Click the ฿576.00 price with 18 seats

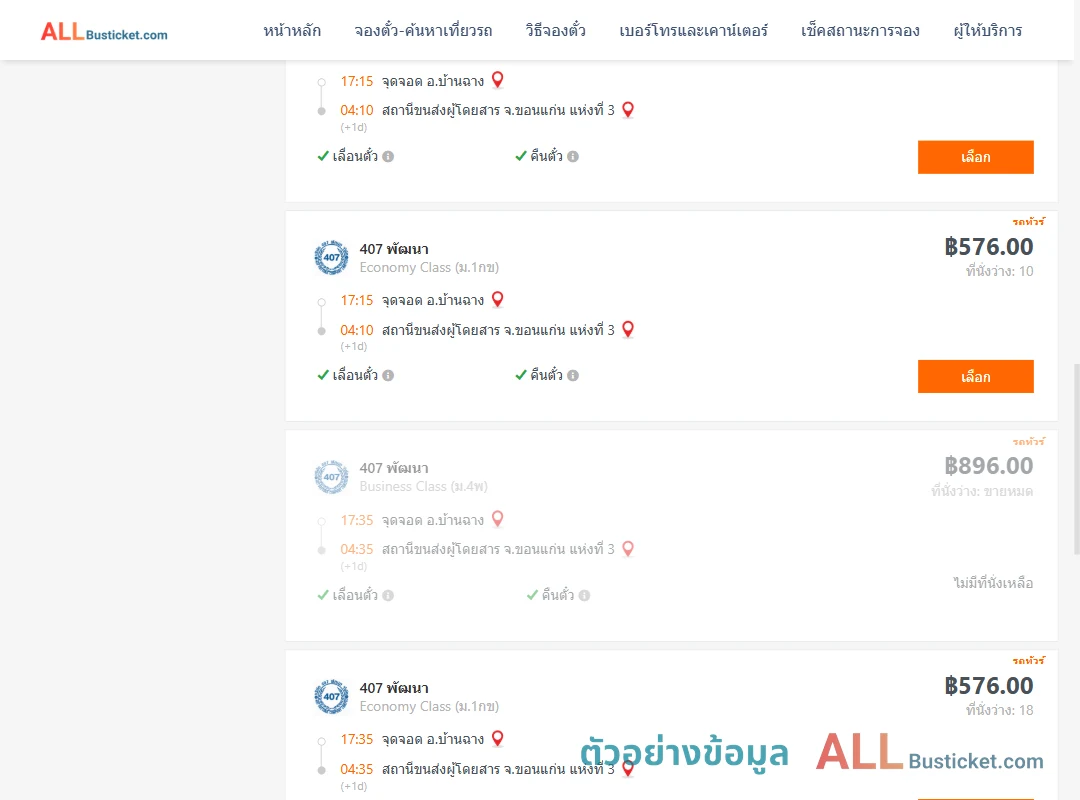click(988, 685)
